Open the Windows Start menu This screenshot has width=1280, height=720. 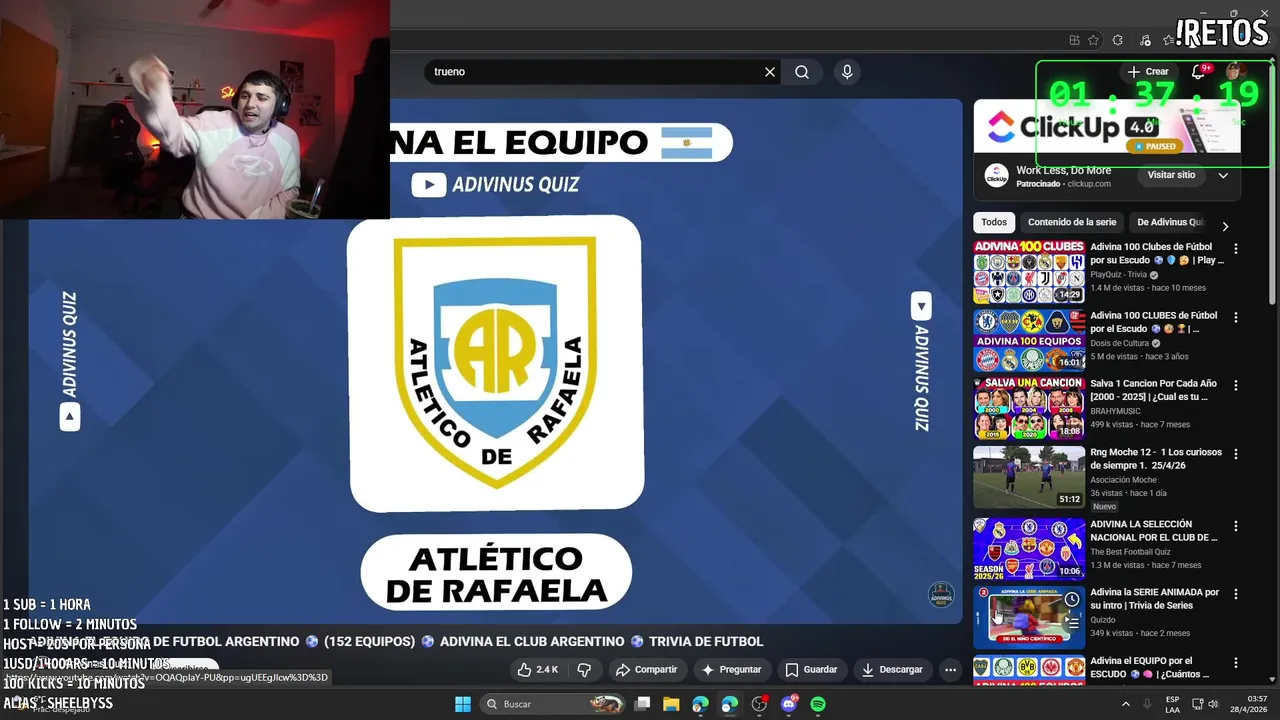(x=463, y=704)
